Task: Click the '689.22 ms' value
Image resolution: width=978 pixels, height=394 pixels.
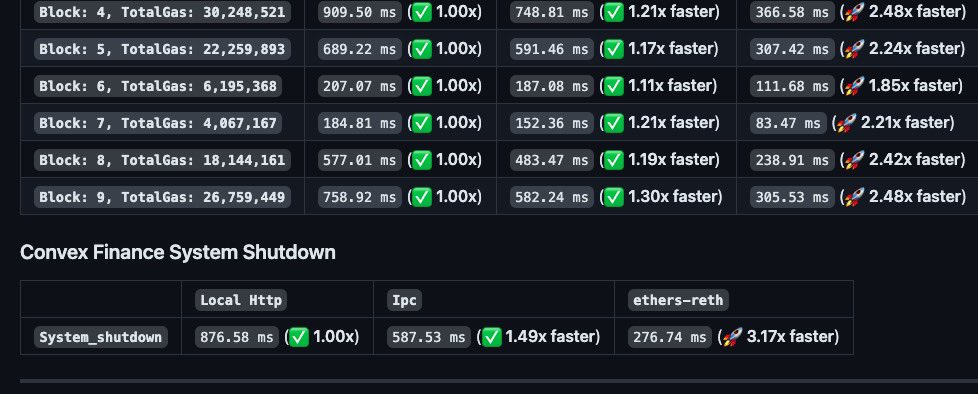Action: tap(359, 49)
